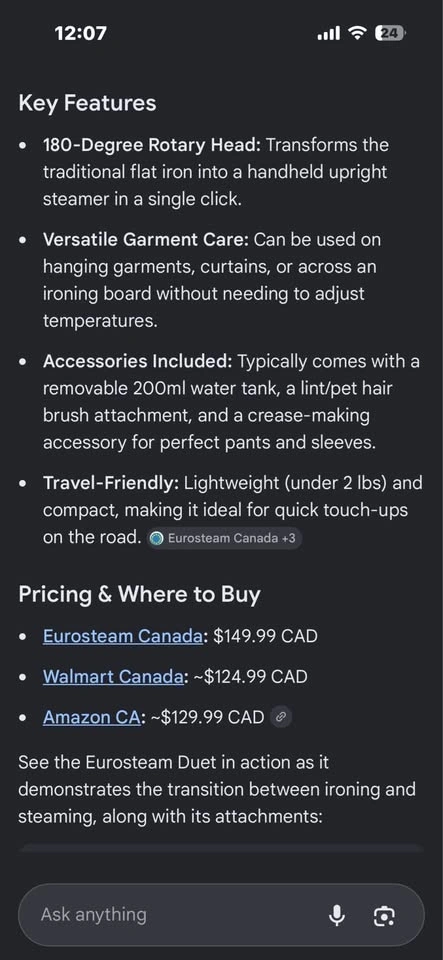Screen dimensions: 443x960
Task: Follow the Amazon CA link
Action: [x=92, y=717]
